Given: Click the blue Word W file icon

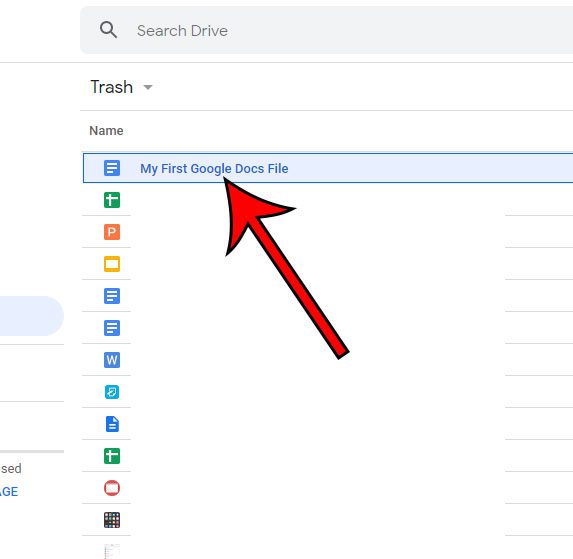Looking at the screenshot, I should coord(112,360).
